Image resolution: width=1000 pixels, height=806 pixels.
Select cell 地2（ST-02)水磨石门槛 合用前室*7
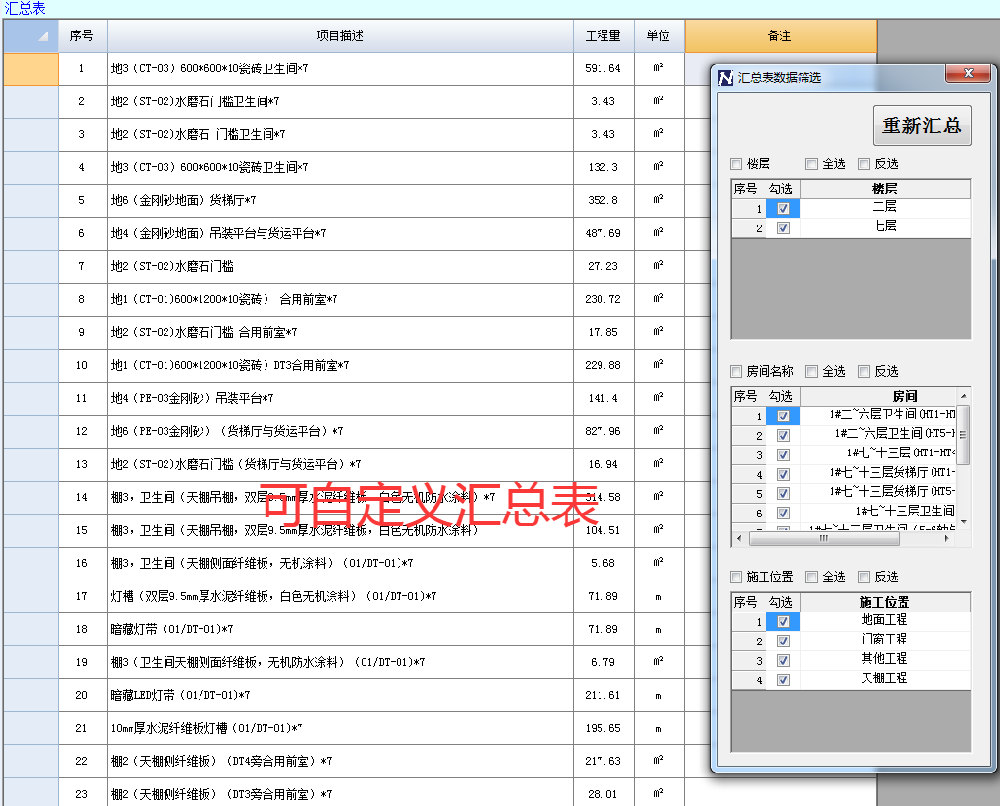(x=340, y=332)
